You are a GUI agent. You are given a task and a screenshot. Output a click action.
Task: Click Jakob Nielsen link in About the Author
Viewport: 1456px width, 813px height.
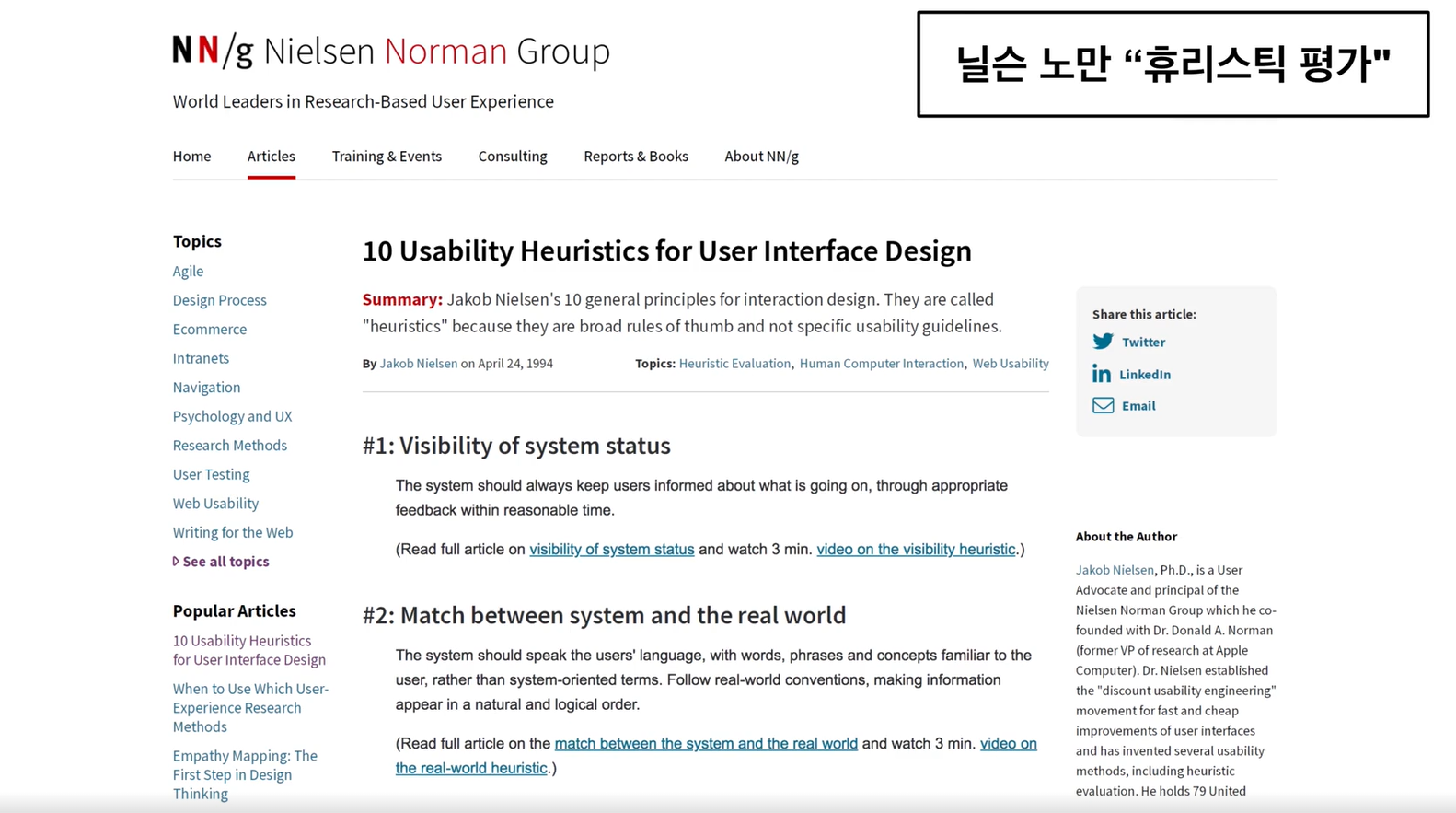click(x=1115, y=570)
